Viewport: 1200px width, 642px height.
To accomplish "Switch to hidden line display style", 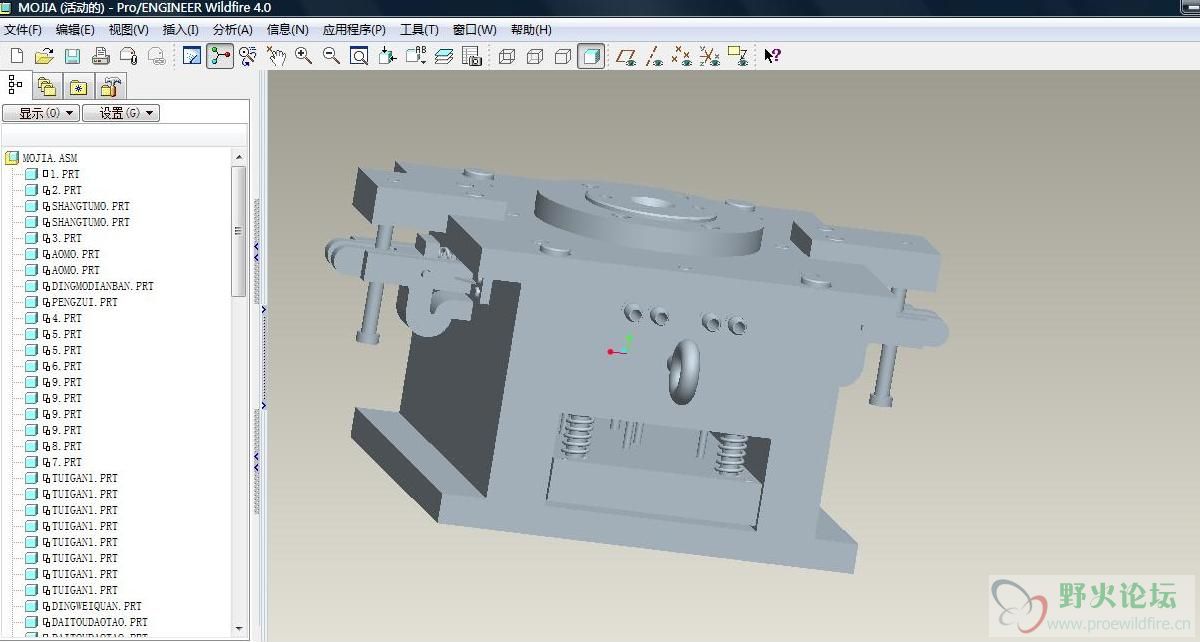I will pos(535,56).
